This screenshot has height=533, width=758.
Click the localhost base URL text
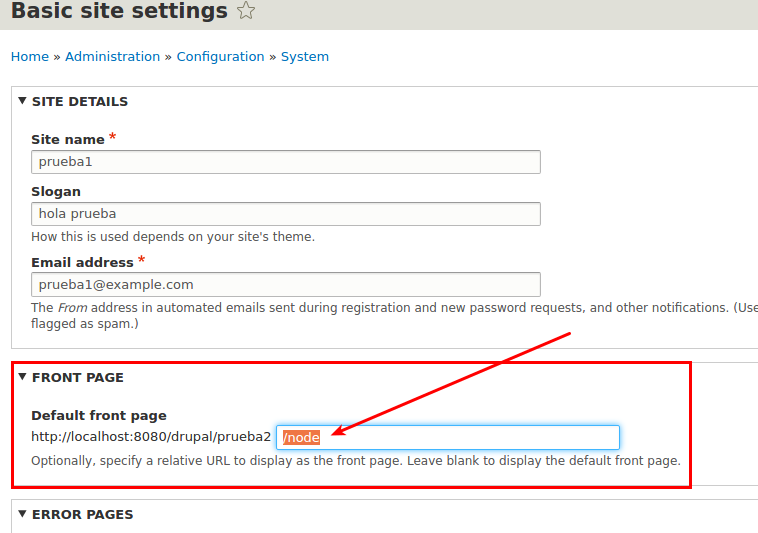150,437
